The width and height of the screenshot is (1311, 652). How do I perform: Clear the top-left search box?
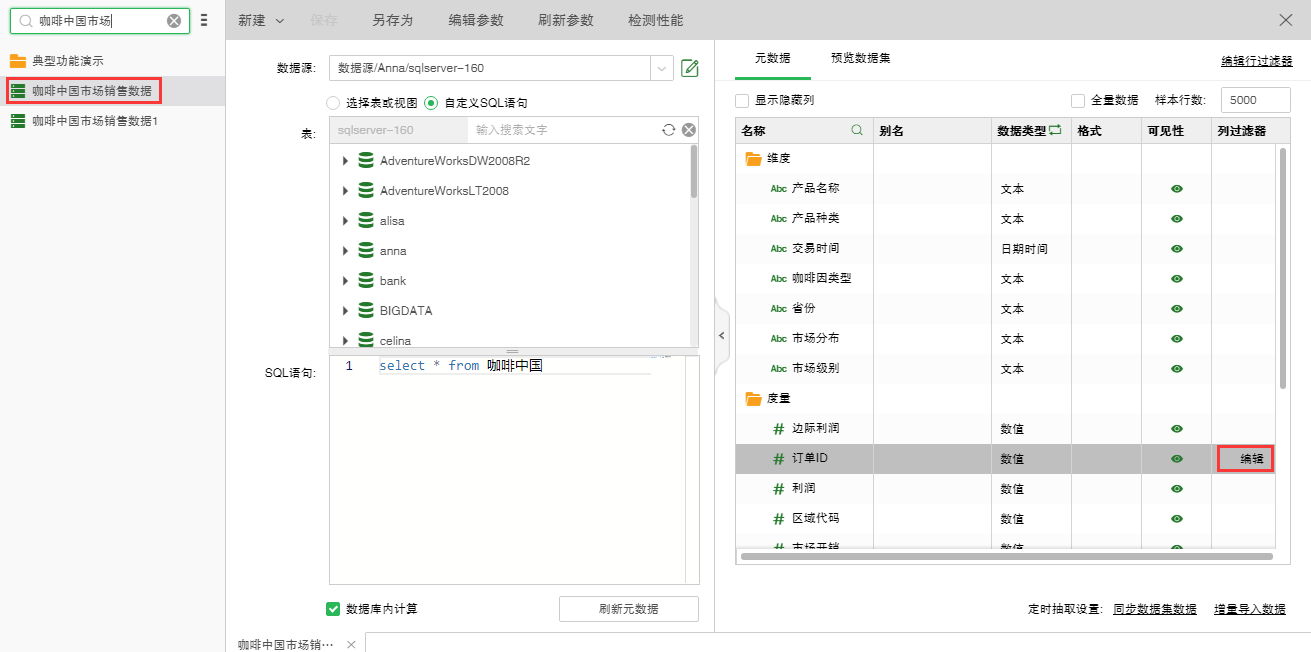pyautogui.click(x=174, y=20)
